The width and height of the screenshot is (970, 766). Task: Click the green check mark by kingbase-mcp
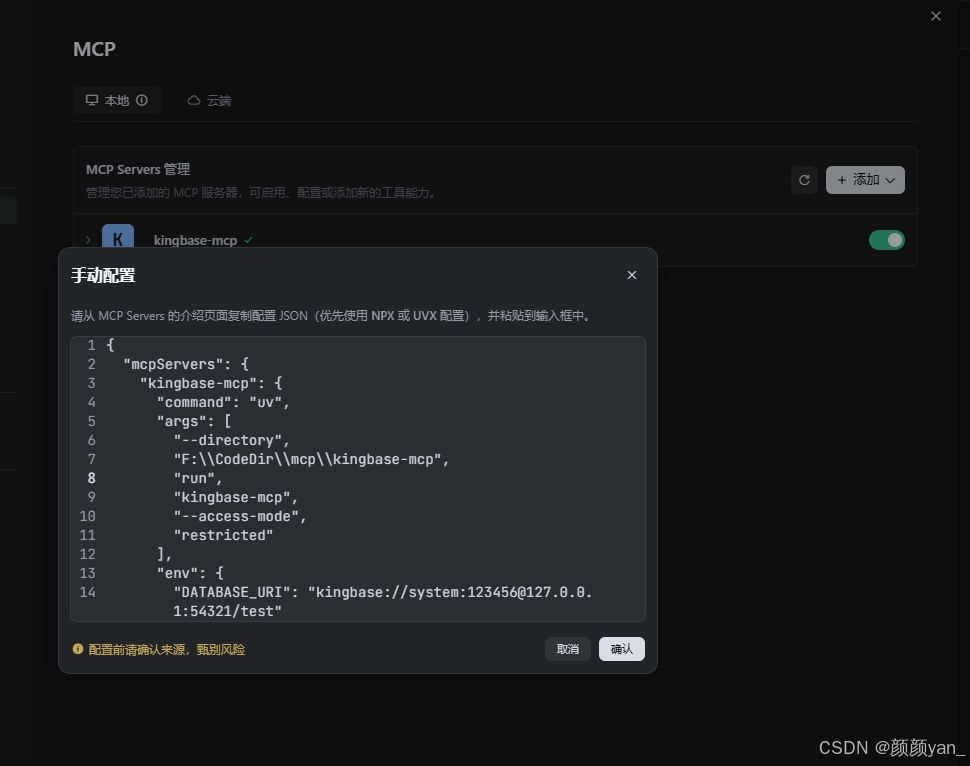(248, 240)
